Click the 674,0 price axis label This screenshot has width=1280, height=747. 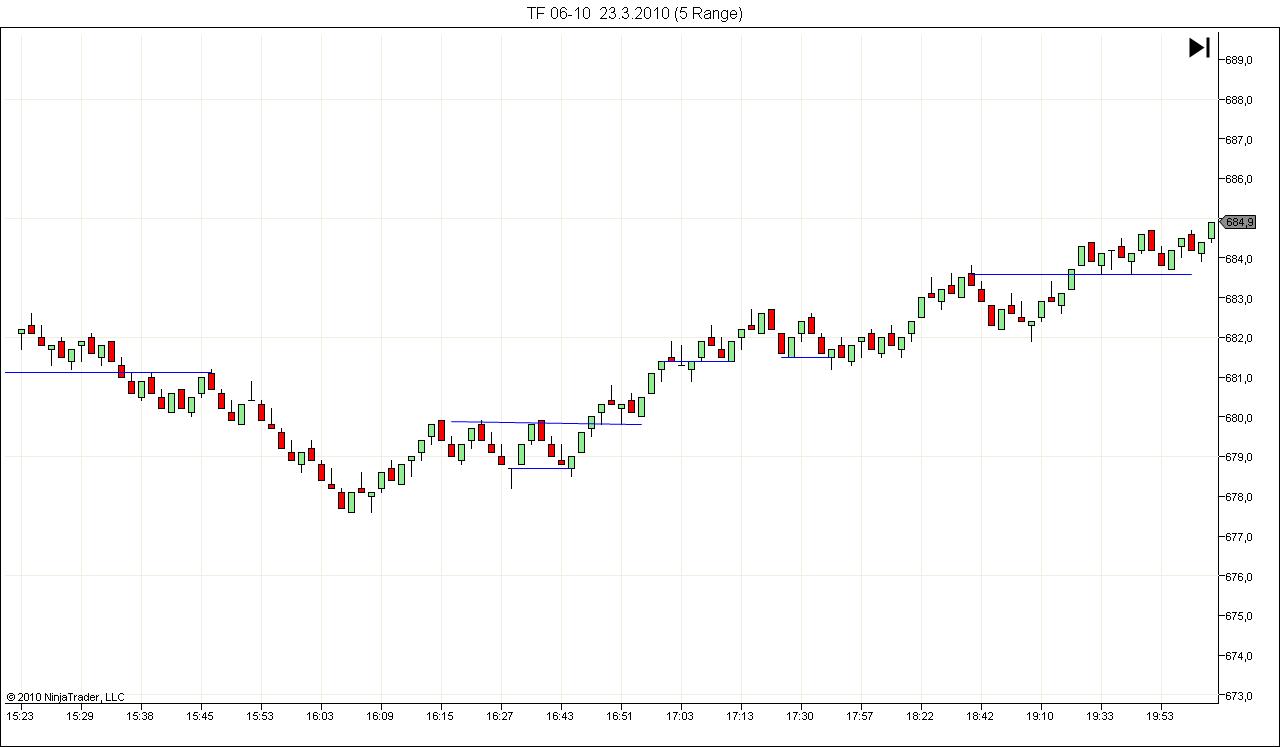(1239, 656)
